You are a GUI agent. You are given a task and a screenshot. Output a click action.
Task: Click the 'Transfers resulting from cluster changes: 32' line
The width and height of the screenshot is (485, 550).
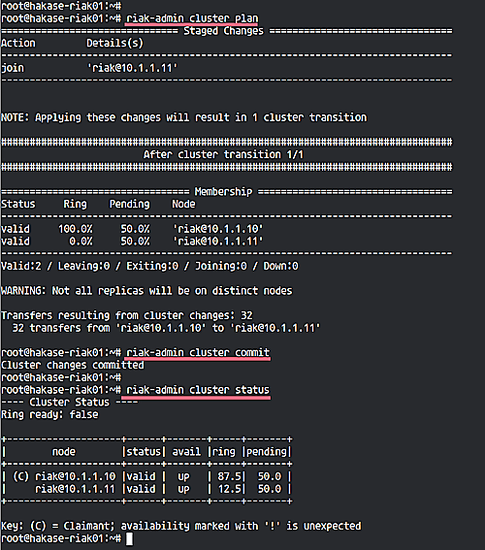click(x=127, y=315)
